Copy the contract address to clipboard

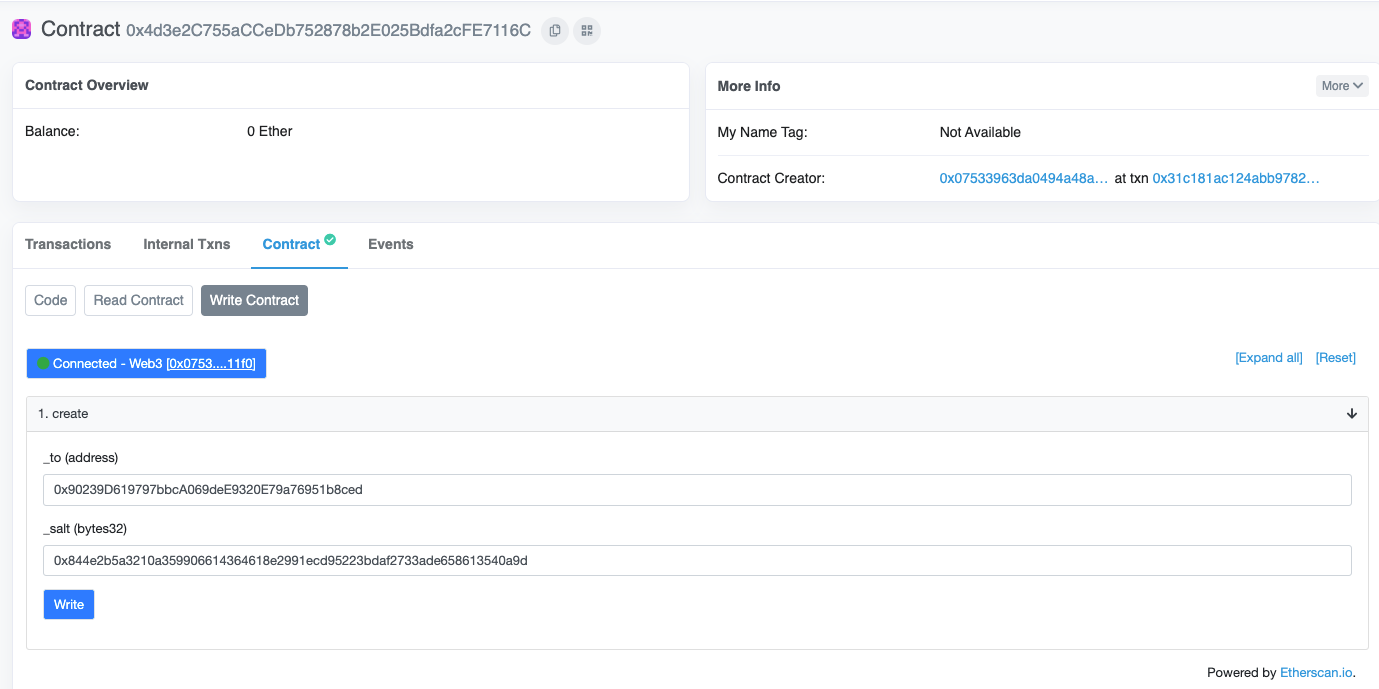tap(555, 31)
